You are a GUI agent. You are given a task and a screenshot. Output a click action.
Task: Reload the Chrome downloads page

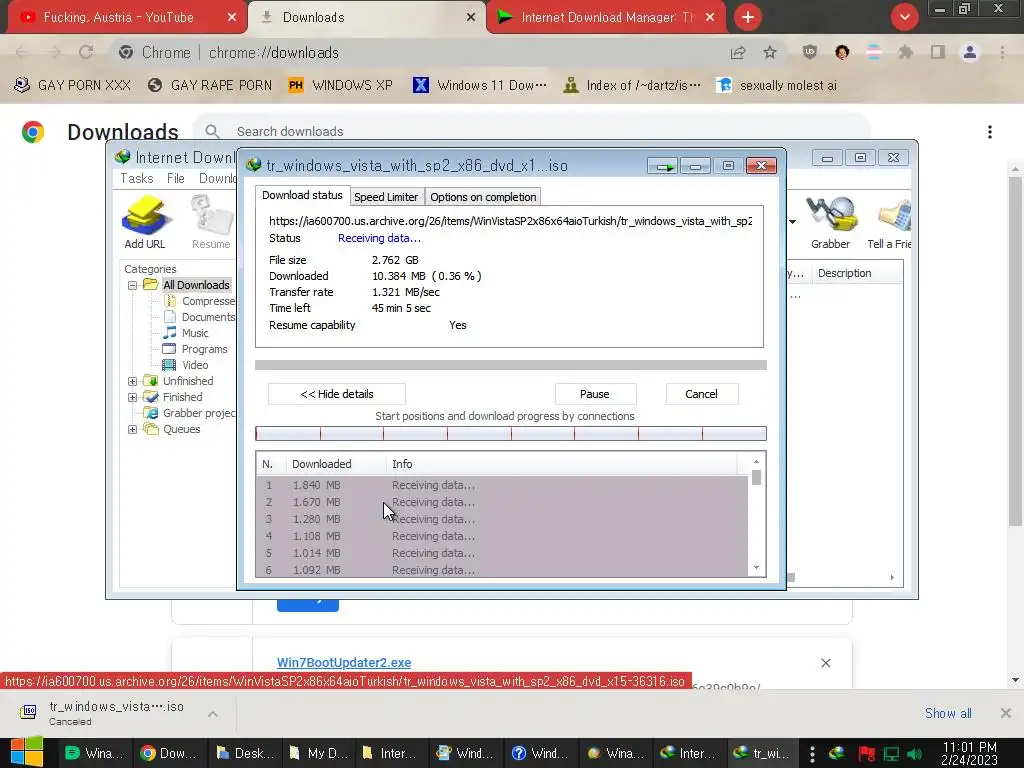click(86, 52)
